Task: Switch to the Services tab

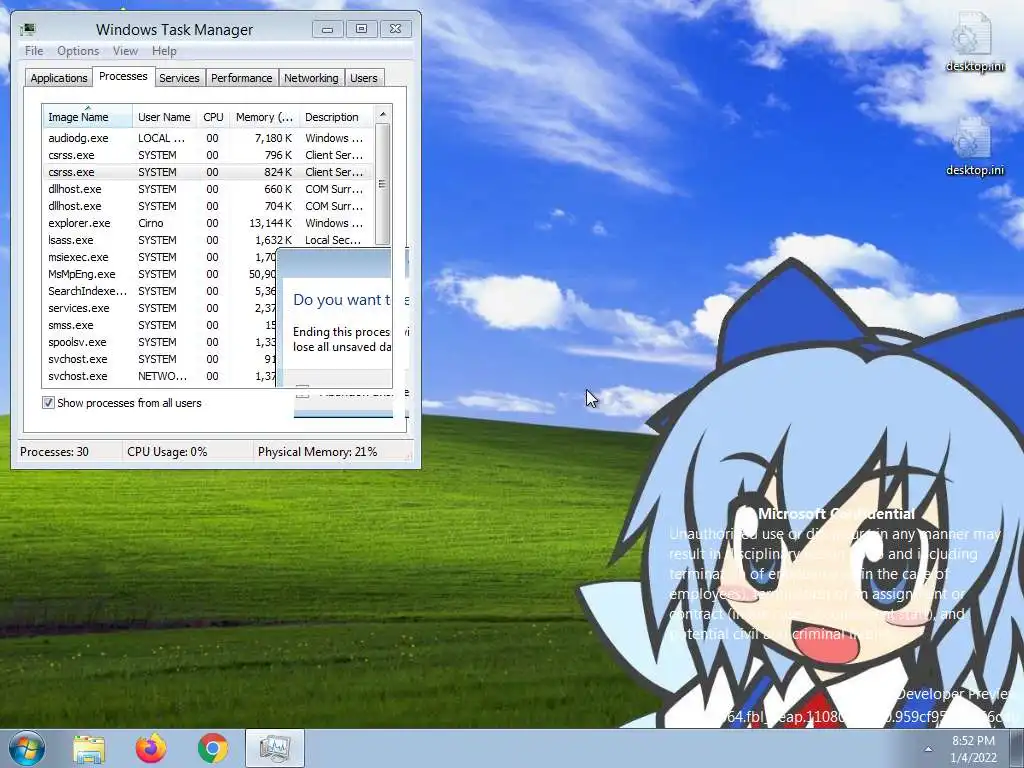Action: 179,78
